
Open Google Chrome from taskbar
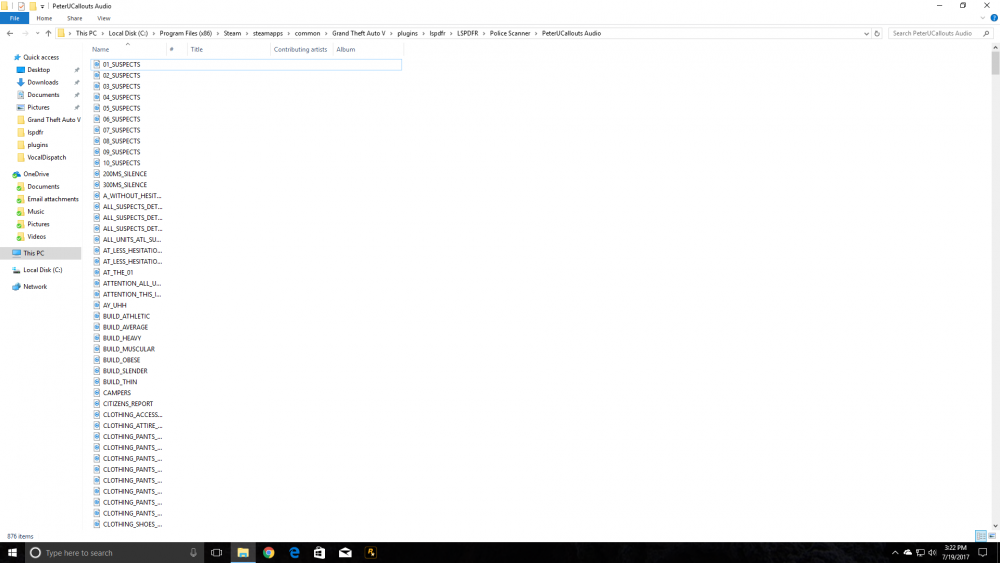[x=268, y=553]
